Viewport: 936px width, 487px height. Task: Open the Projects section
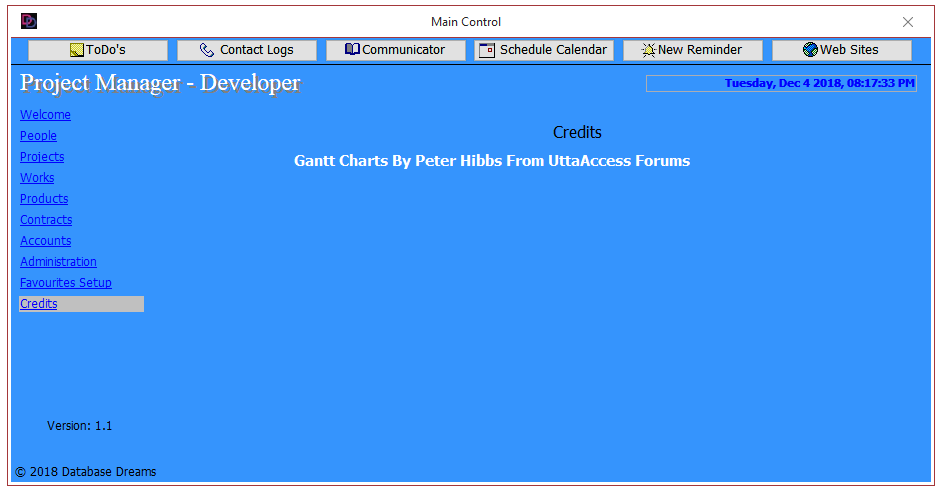pyautogui.click(x=42, y=156)
